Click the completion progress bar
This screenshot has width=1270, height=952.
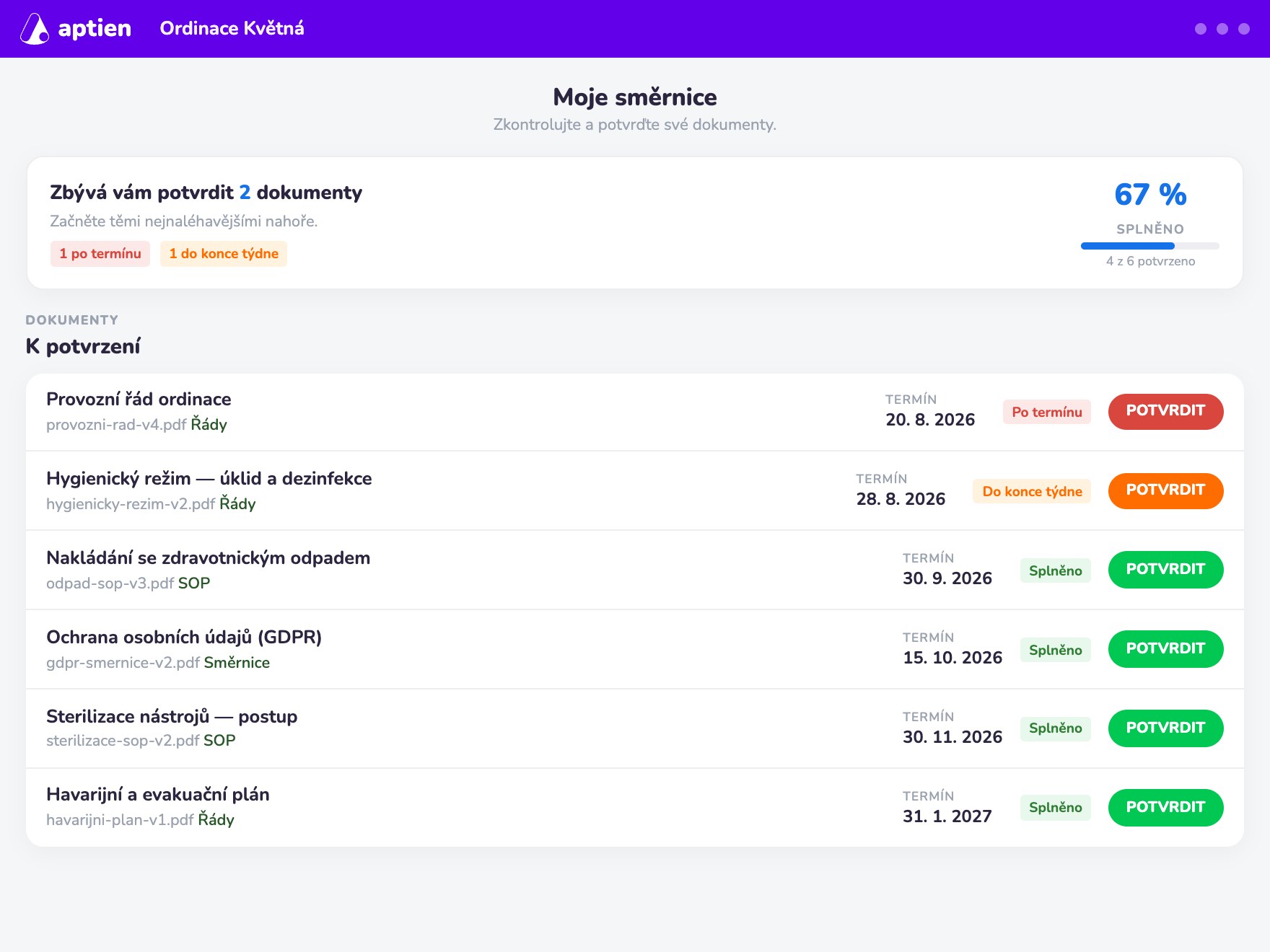click(1150, 246)
